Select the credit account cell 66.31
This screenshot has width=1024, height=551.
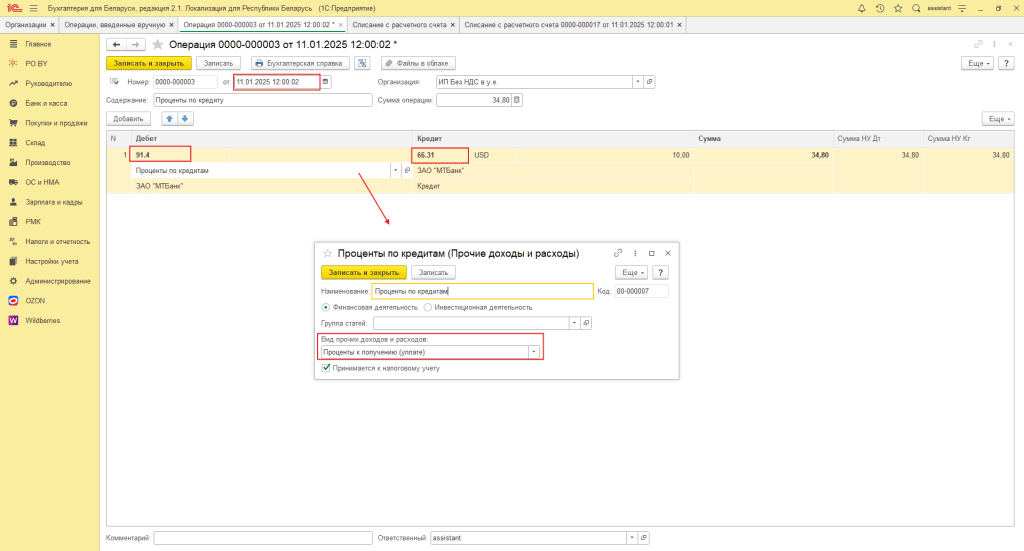440,155
